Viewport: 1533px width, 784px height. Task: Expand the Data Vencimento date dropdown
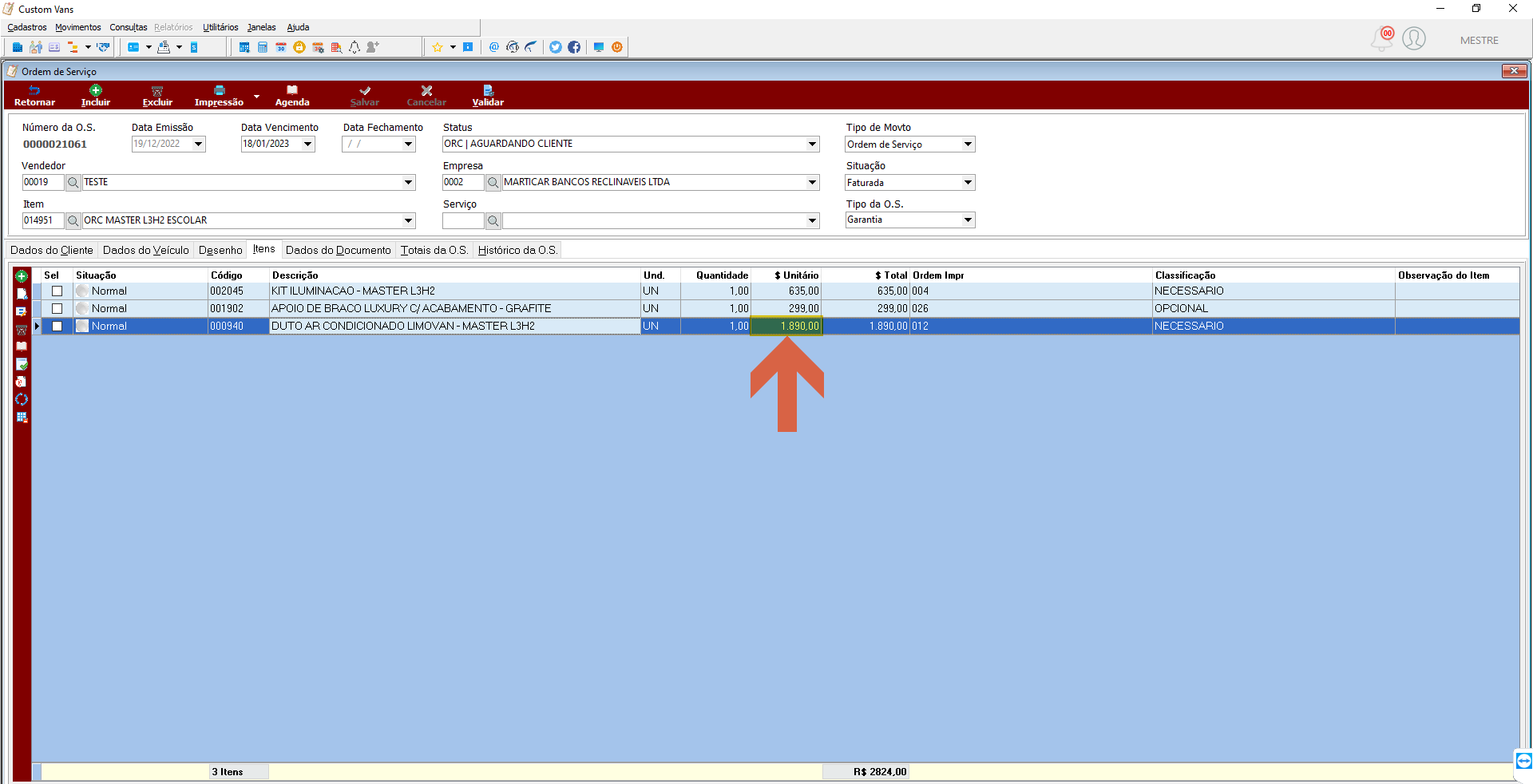[x=307, y=144]
